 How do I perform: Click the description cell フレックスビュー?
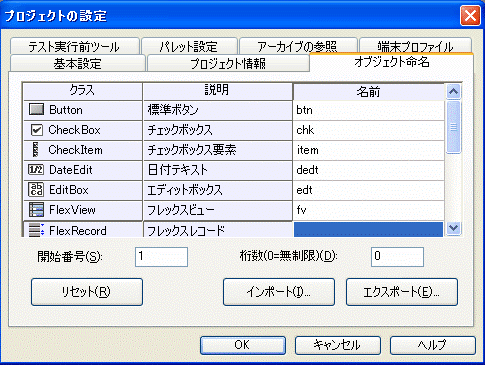[x=218, y=210]
